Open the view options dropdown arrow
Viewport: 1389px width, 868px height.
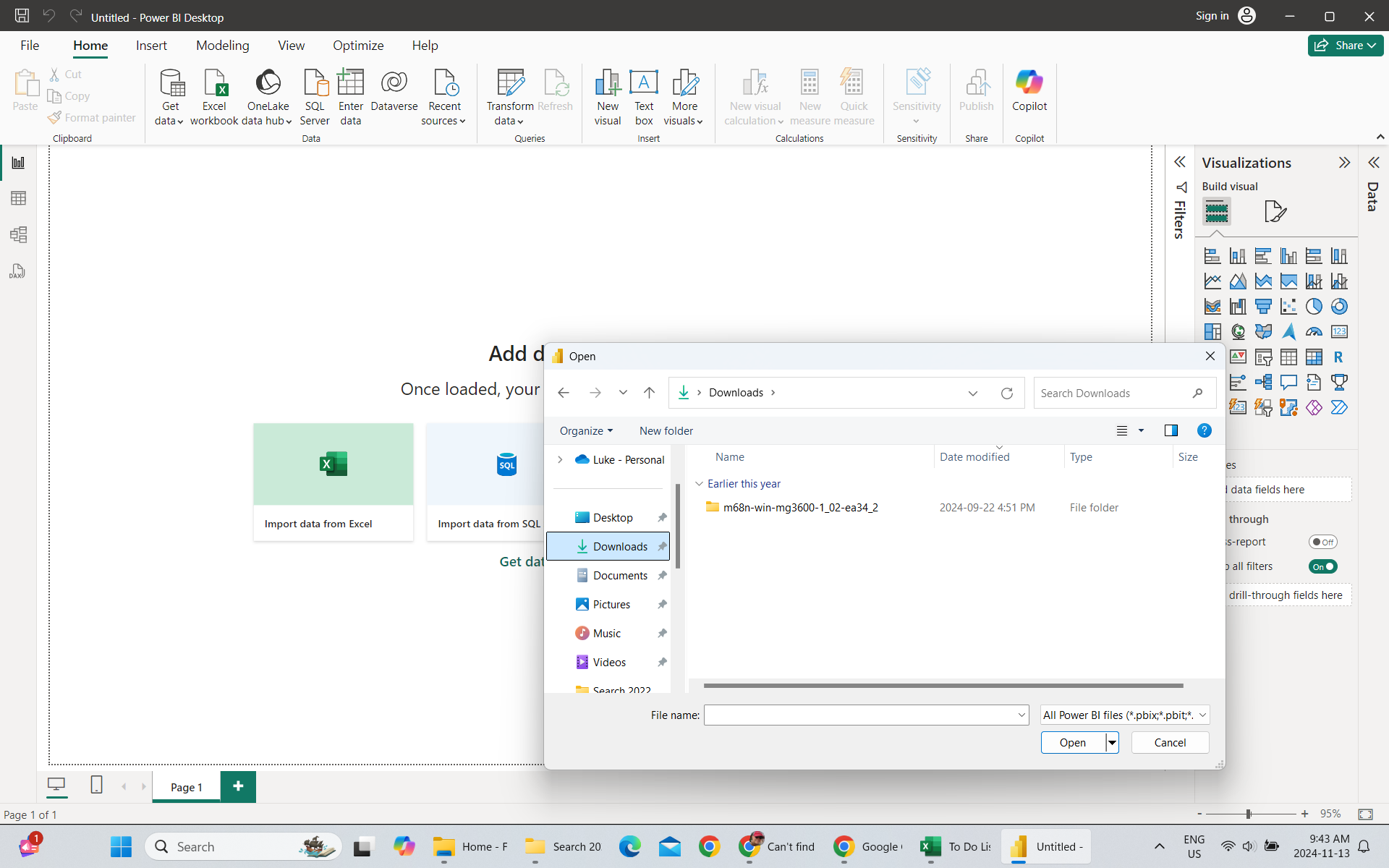1142,430
